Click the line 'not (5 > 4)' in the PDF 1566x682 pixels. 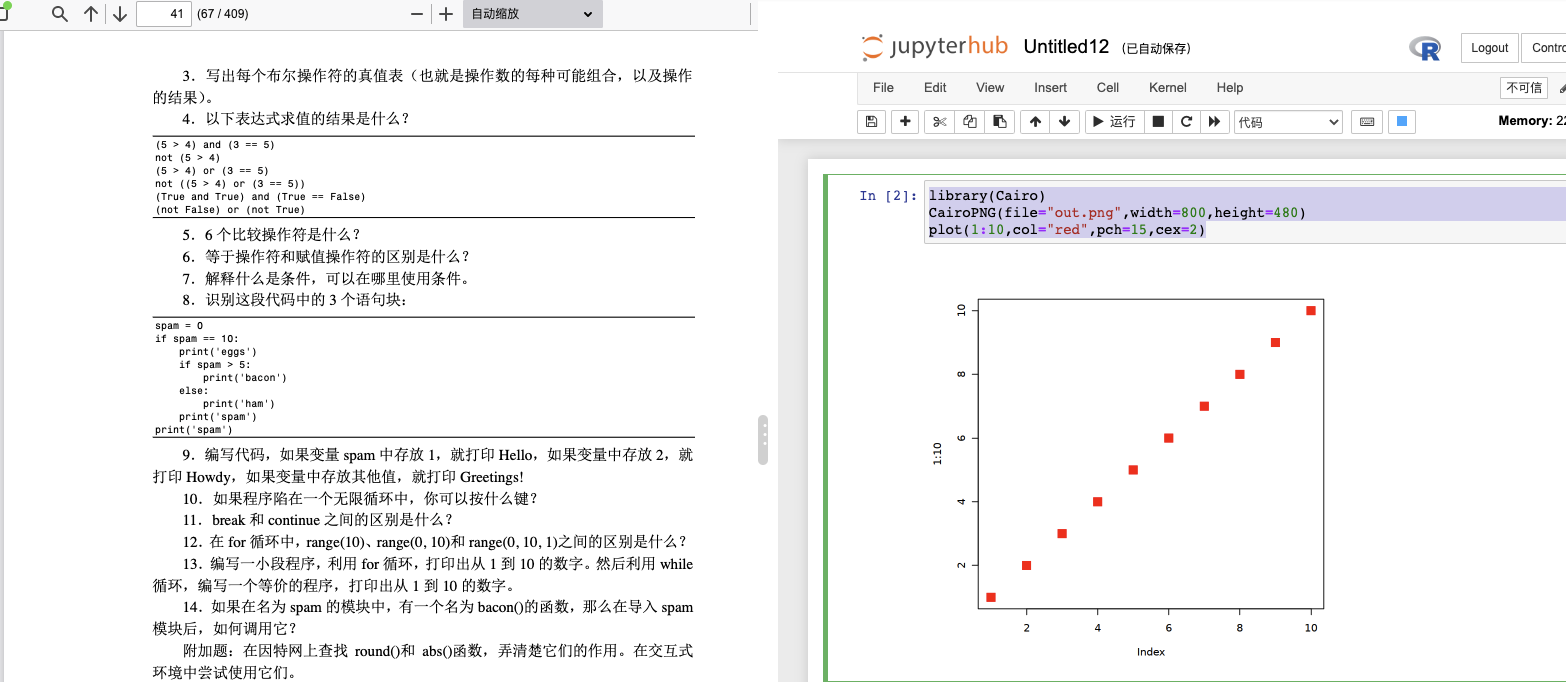(x=187, y=158)
